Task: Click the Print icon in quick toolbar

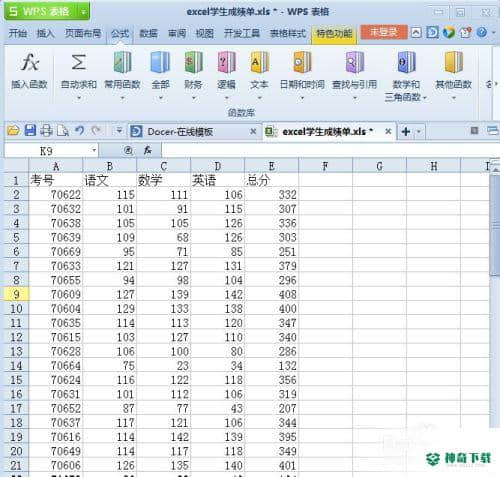Action: [46, 131]
